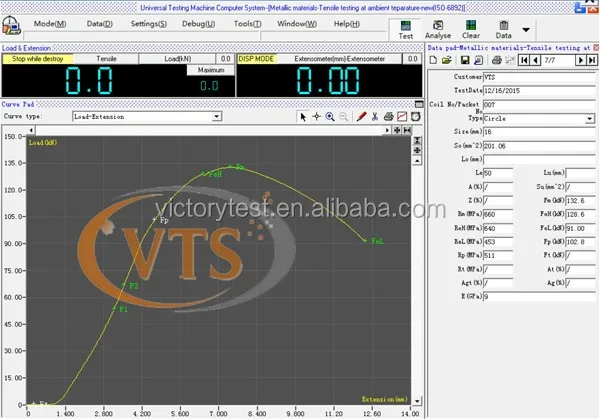Open the Debug menu

[198, 24]
